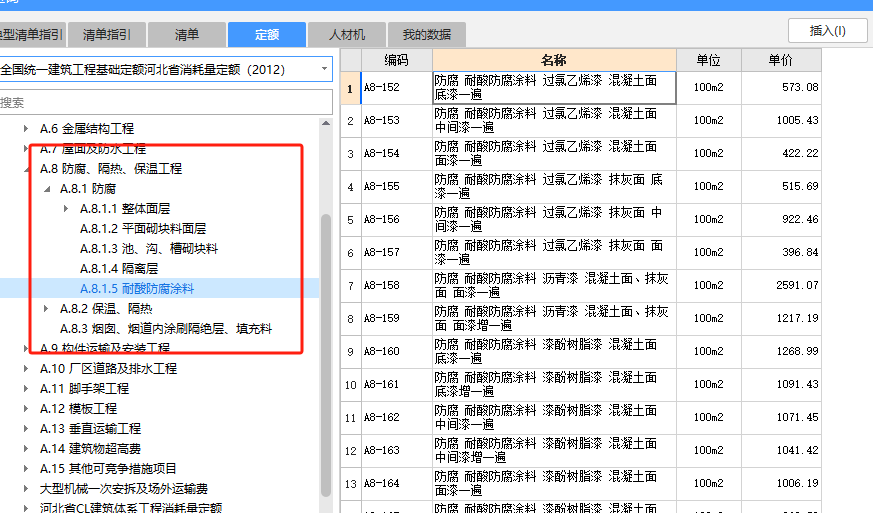Open the 清单 tab

[187, 35]
